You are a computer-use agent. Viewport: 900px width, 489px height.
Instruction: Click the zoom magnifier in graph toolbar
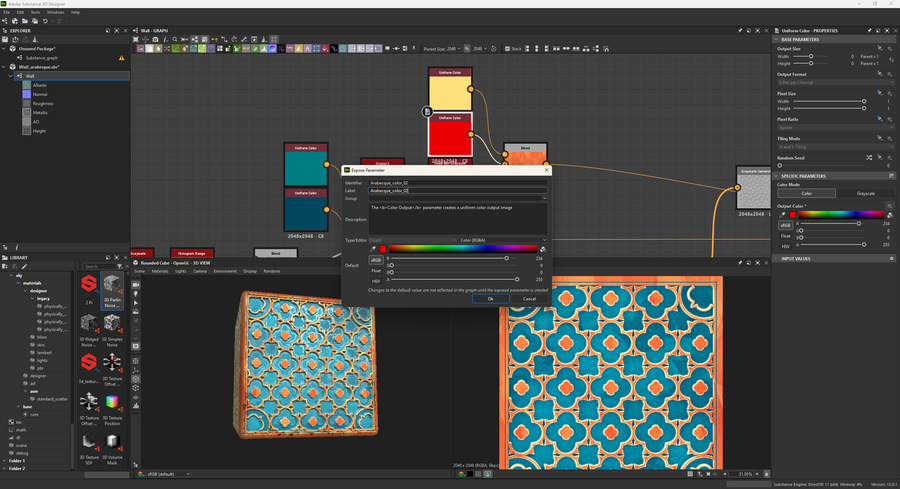click(175, 40)
